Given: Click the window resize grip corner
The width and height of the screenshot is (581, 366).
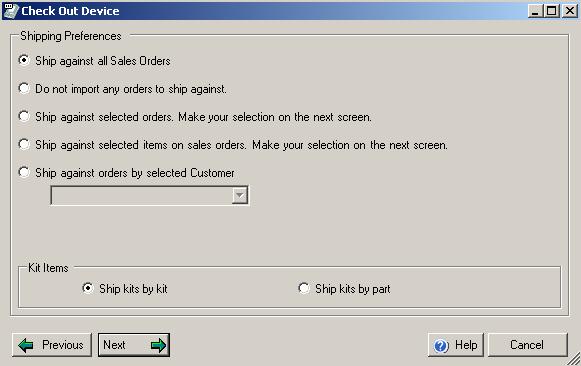Looking at the screenshot, I should pos(575,360).
